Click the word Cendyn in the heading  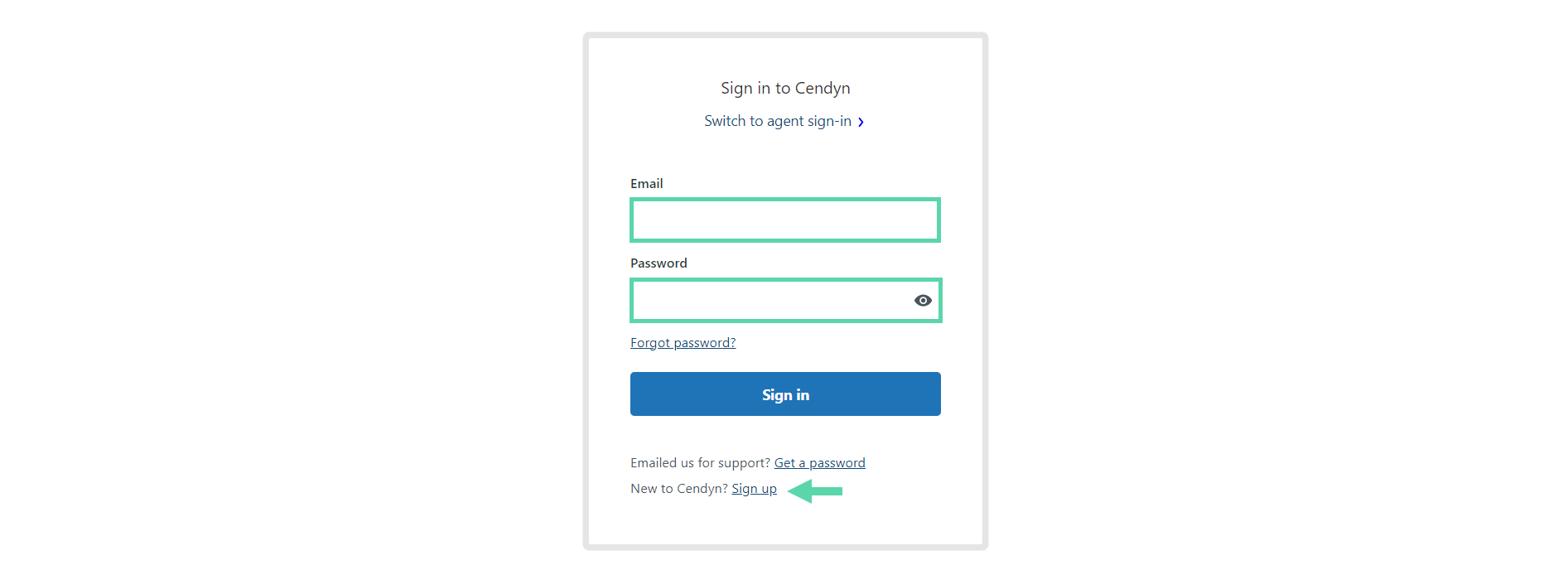pyautogui.click(x=823, y=88)
